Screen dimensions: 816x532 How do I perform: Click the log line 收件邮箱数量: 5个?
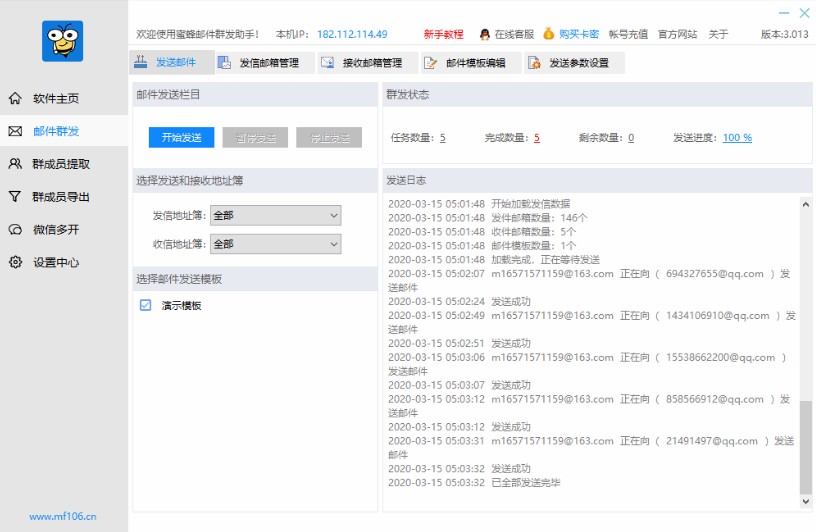coord(482,232)
